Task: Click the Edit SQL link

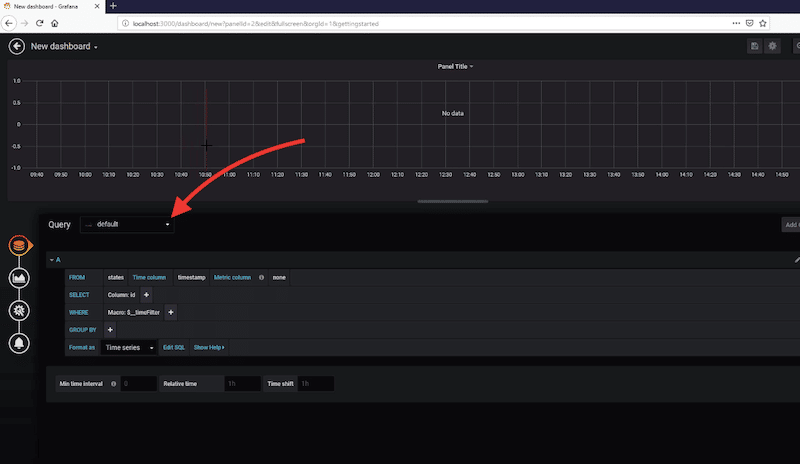Action: tap(173, 348)
